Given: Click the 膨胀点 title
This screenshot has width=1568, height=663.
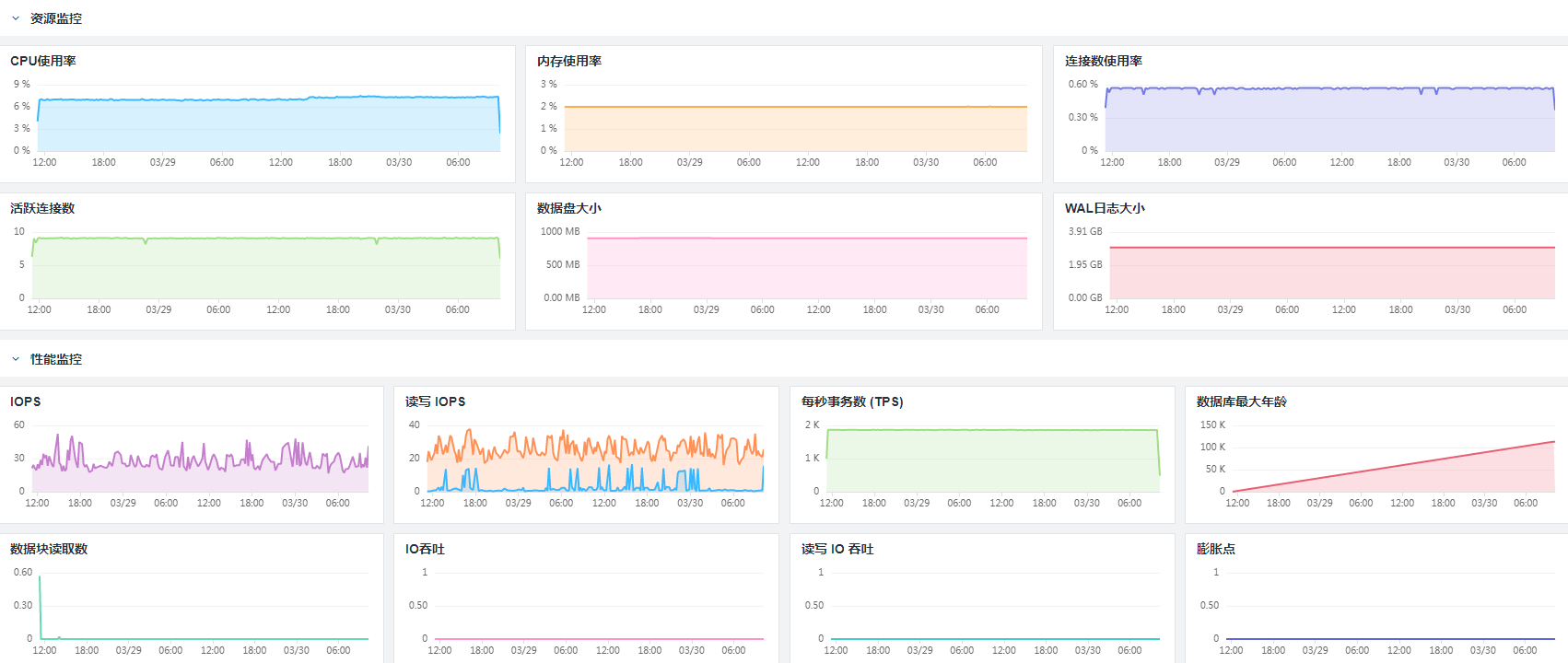Looking at the screenshot, I should coord(1216,549).
